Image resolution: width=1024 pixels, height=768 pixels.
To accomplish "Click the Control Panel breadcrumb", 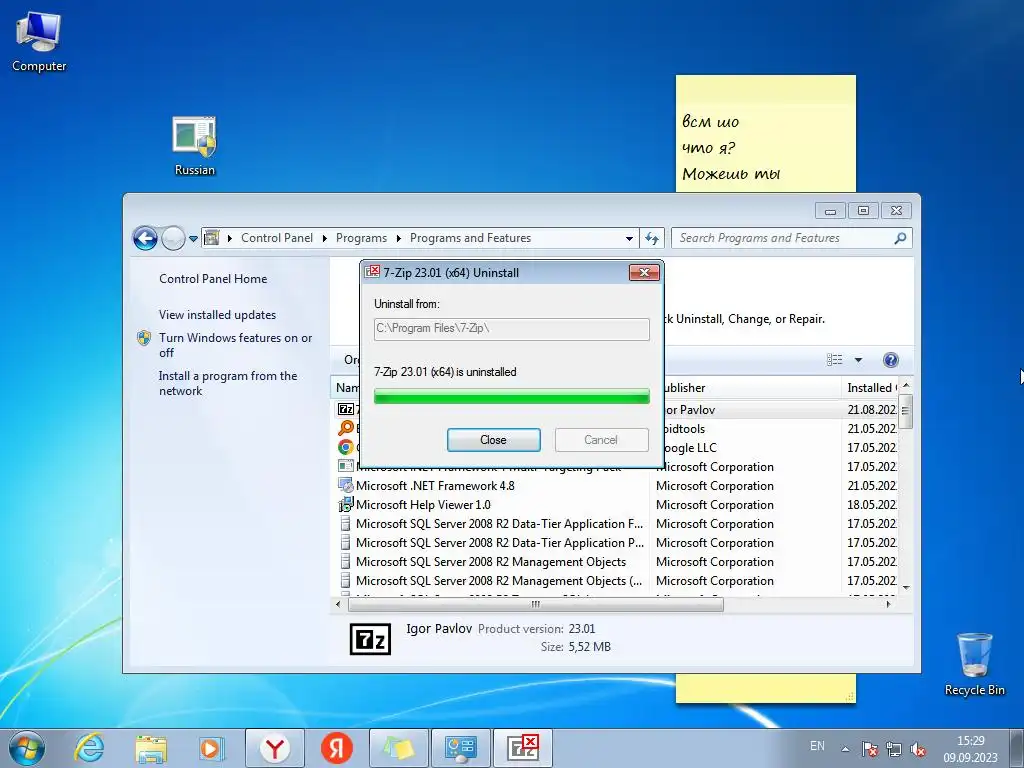I will (x=277, y=238).
